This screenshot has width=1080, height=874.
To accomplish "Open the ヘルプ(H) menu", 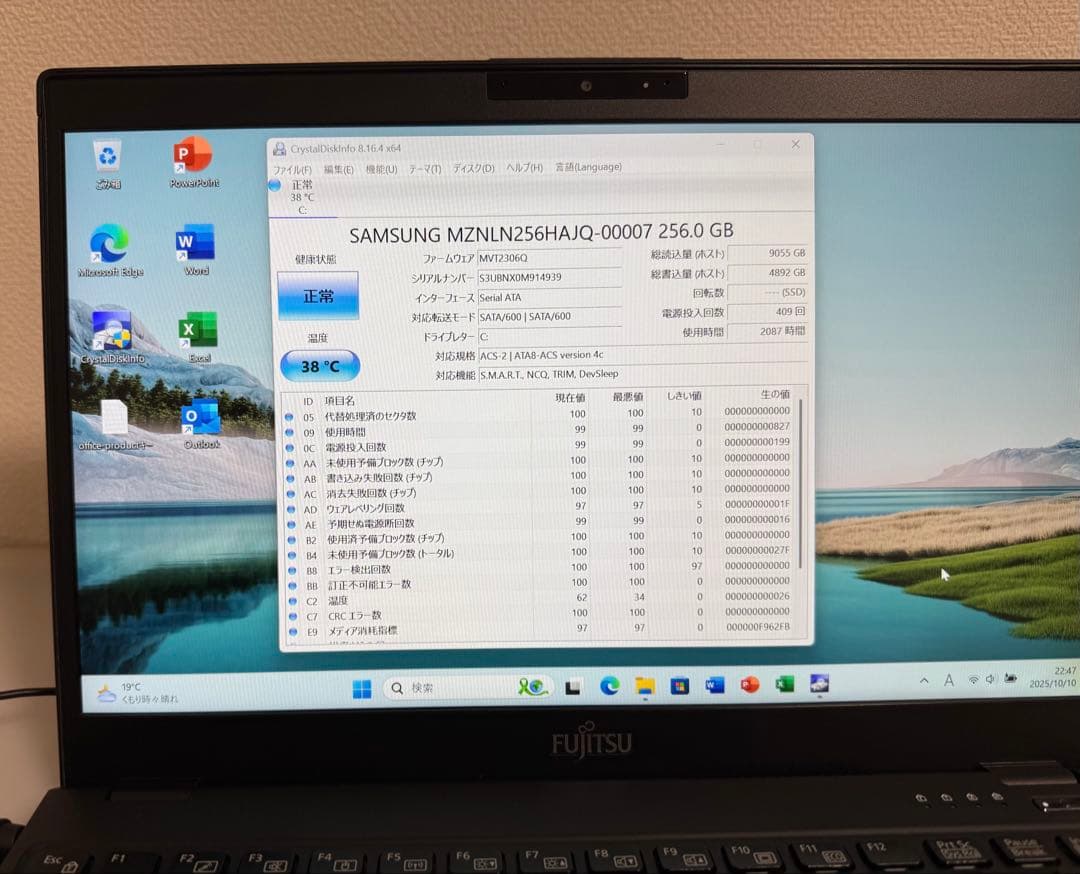I will click(521, 167).
